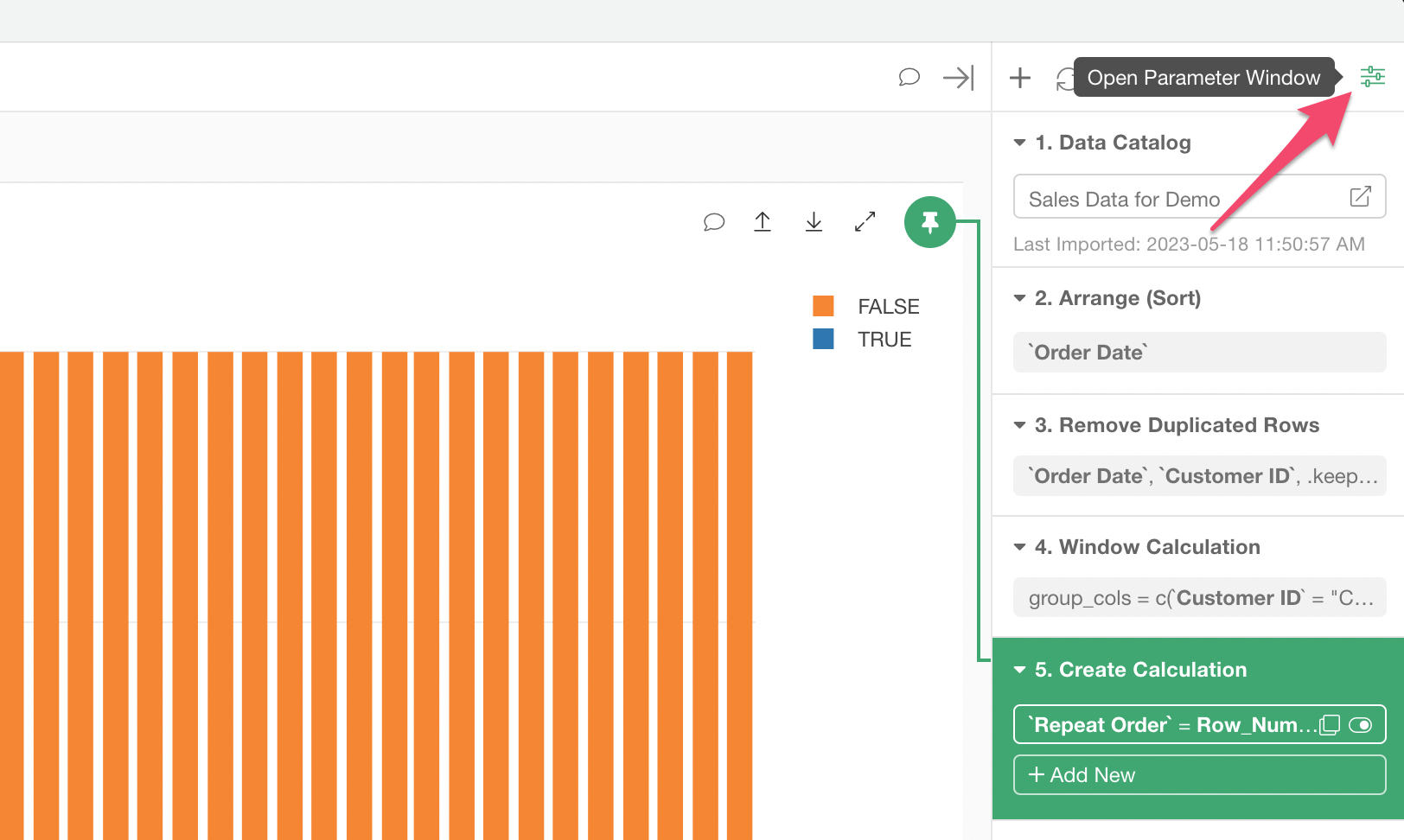The width and height of the screenshot is (1404, 840).
Task: Open the Parameter Window sliders icon
Action: pos(1372,77)
